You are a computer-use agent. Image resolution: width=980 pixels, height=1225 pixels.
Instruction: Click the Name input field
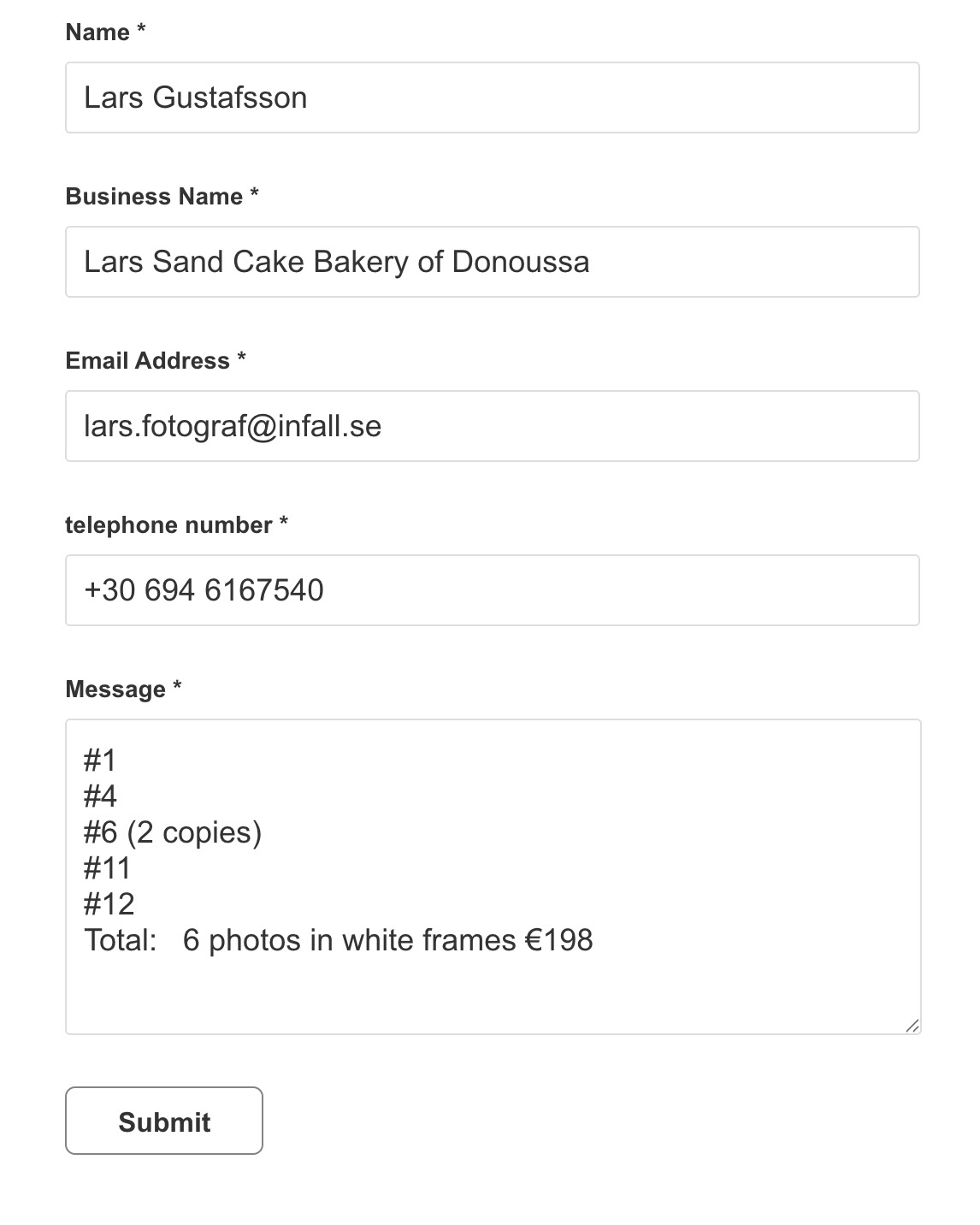click(x=492, y=98)
